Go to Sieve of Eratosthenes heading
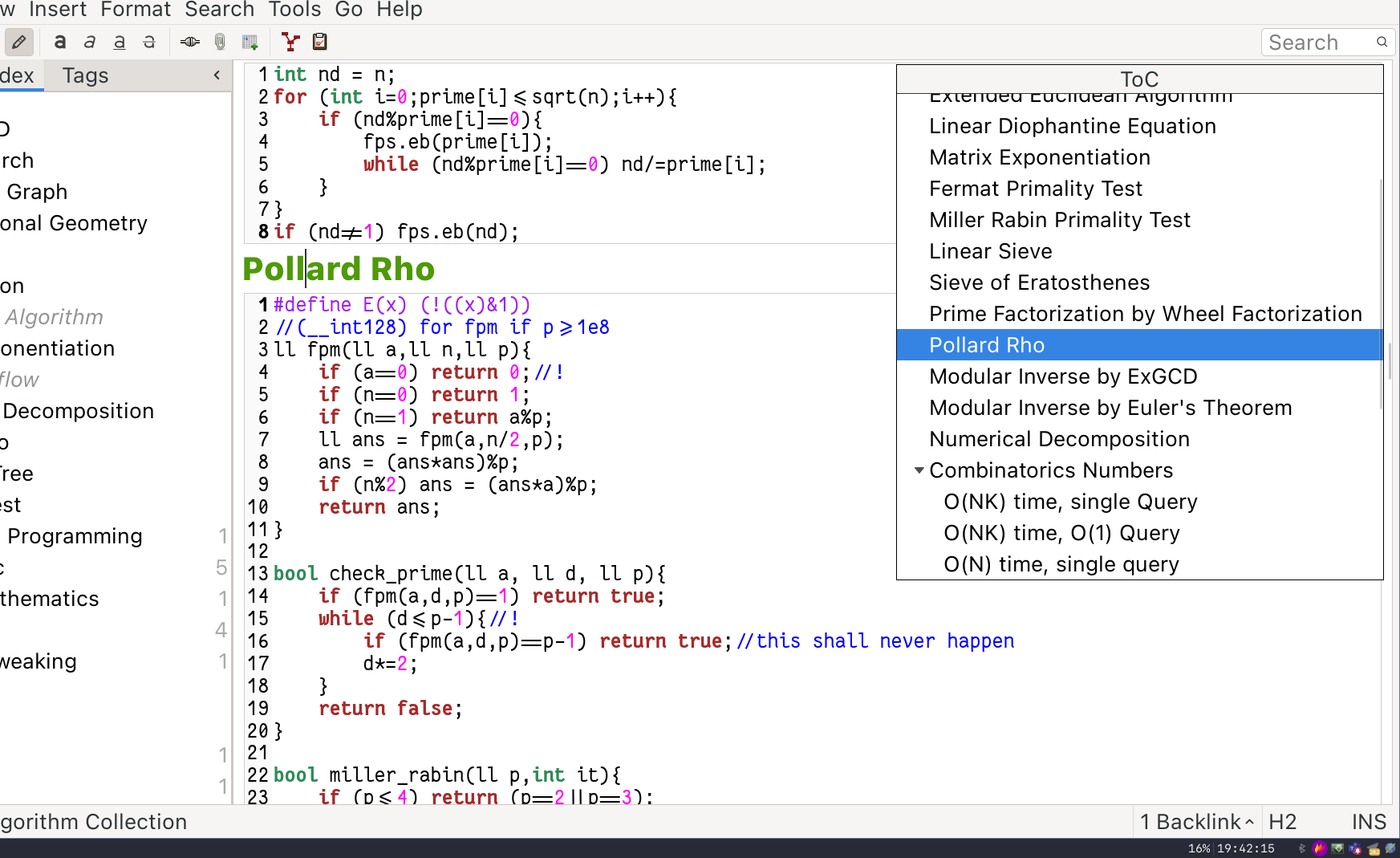The image size is (1400, 858). [x=1039, y=283]
